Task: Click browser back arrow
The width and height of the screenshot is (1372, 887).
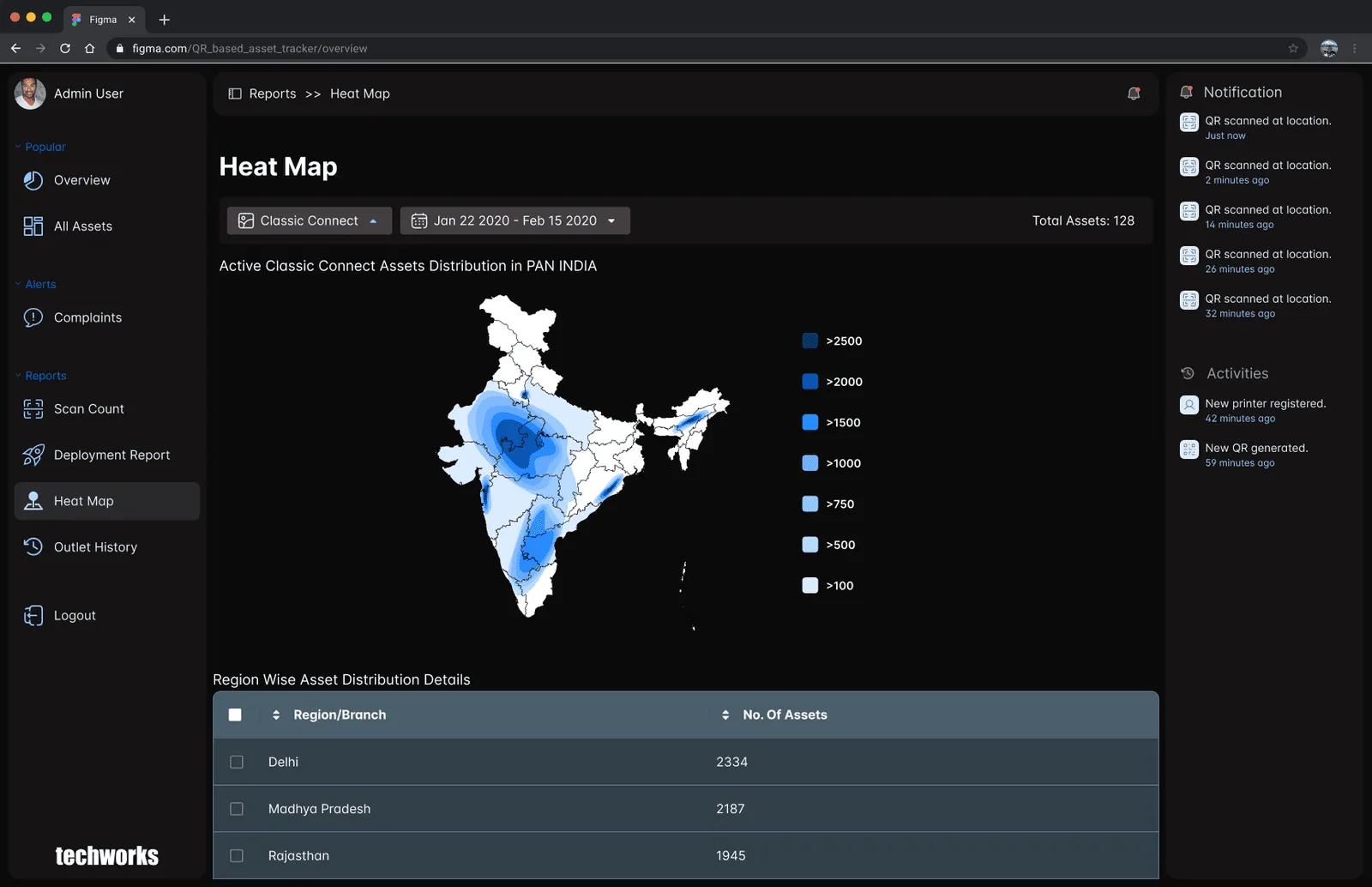Action: coord(15,48)
